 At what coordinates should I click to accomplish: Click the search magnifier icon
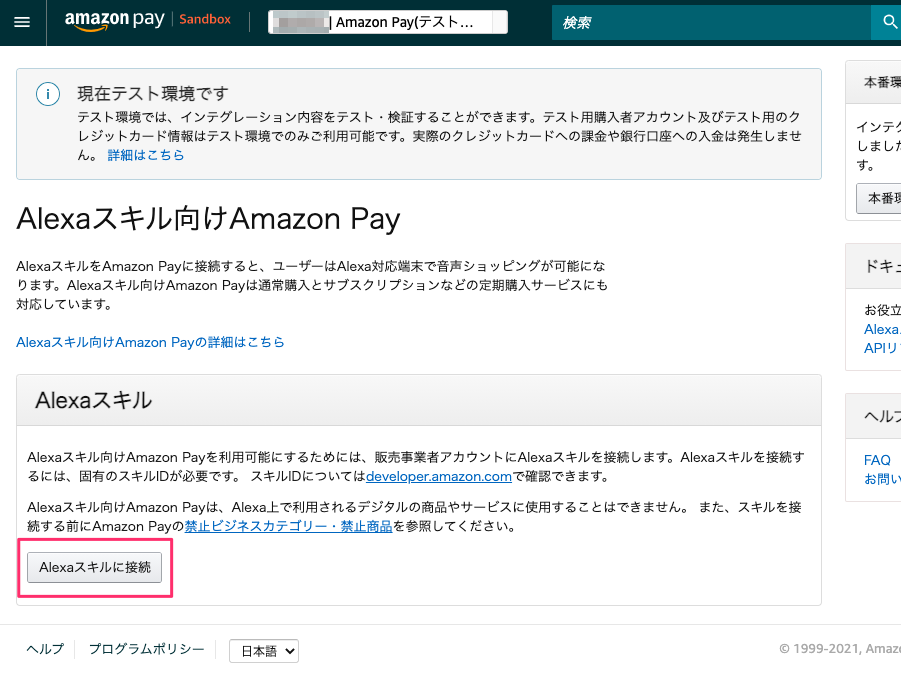[888, 21]
